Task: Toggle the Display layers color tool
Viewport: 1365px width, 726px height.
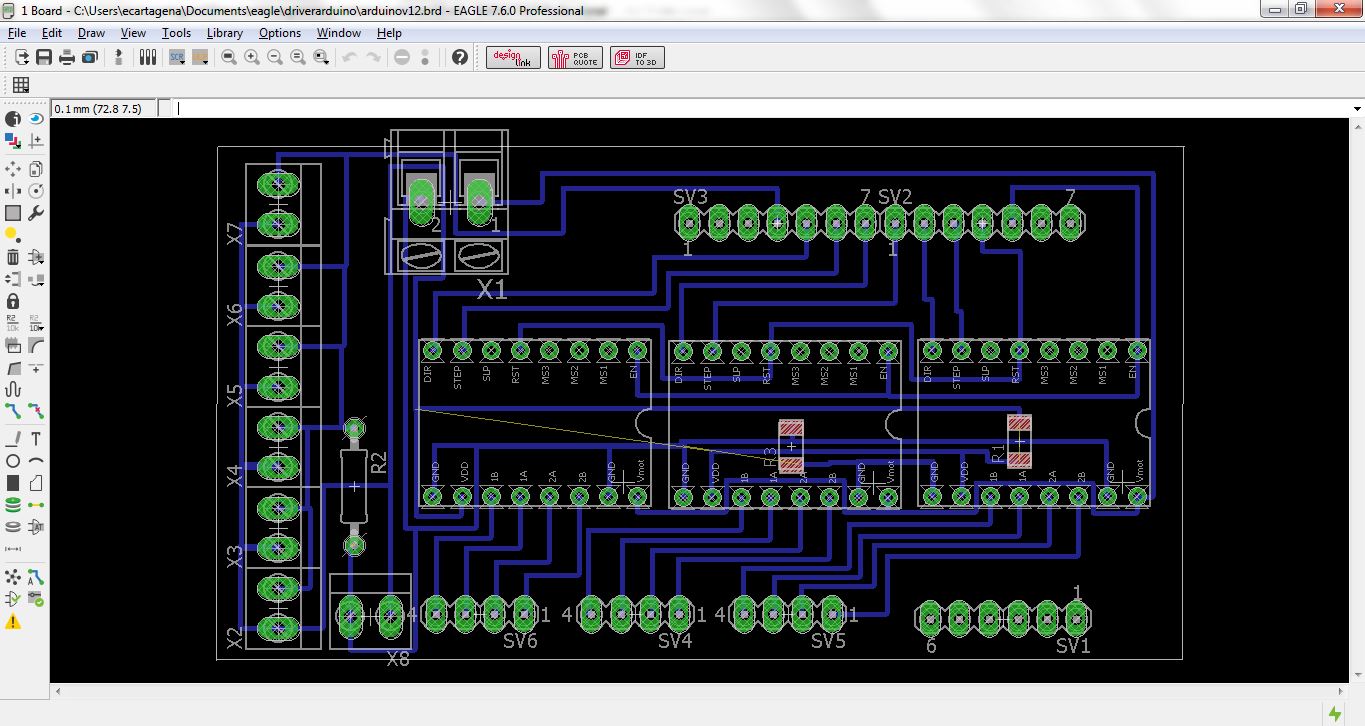Action: [x=13, y=141]
